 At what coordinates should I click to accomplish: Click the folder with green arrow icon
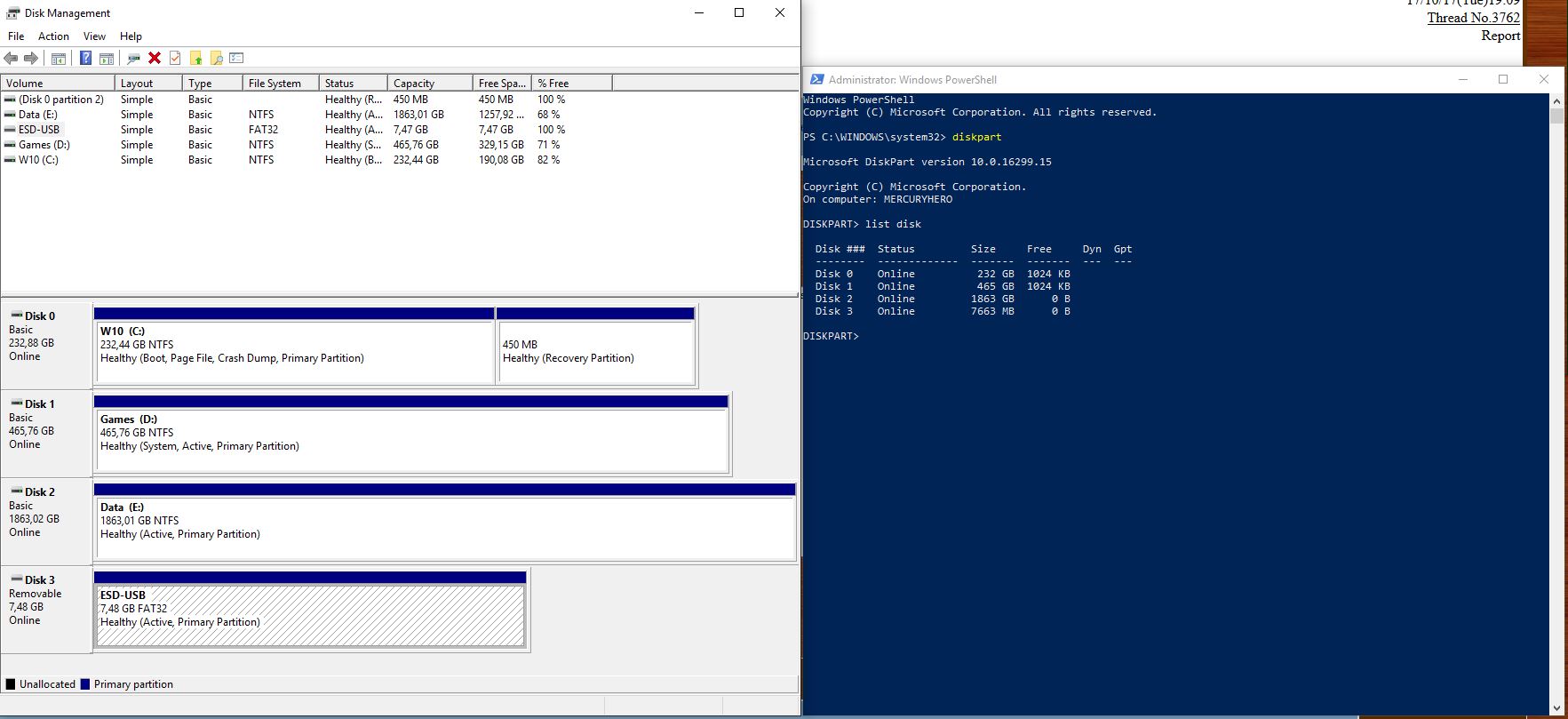click(x=195, y=59)
